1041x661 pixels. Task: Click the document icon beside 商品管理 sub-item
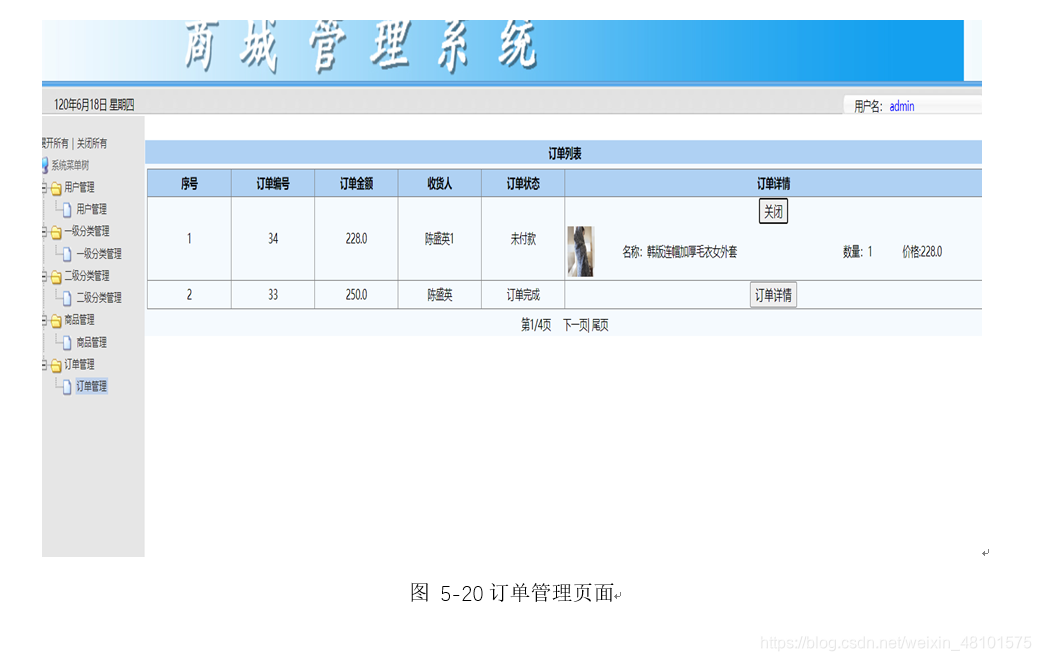click(68, 341)
